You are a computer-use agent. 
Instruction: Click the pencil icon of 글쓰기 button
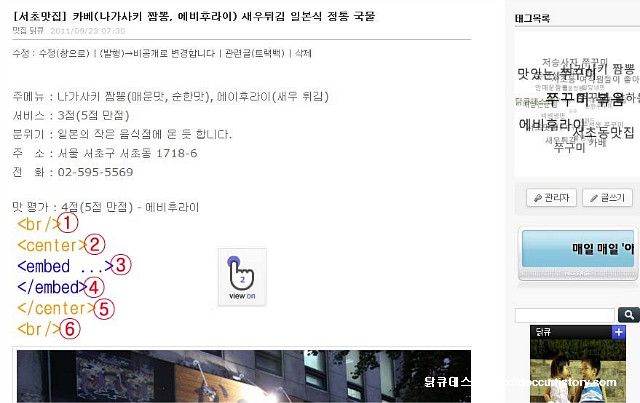pyautogui.click(x=594, y=198)
